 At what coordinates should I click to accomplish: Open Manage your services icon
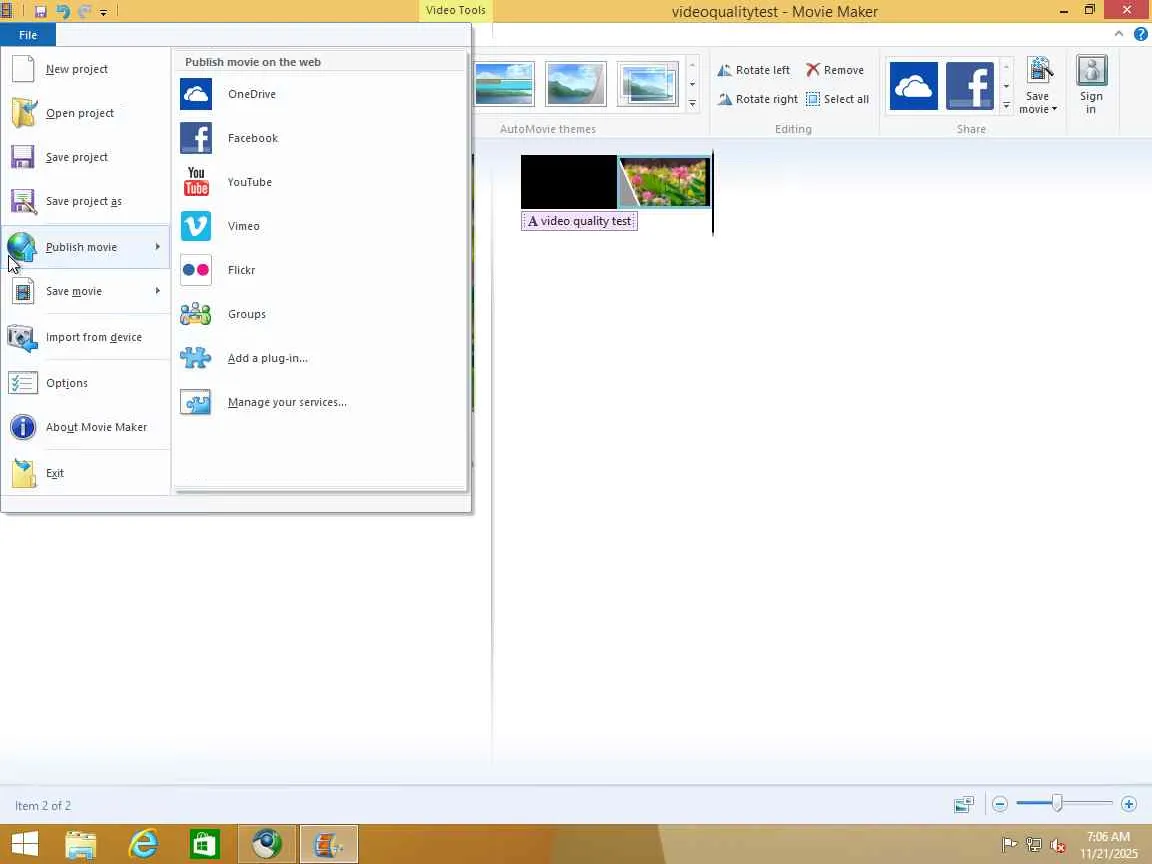(196, 403)
